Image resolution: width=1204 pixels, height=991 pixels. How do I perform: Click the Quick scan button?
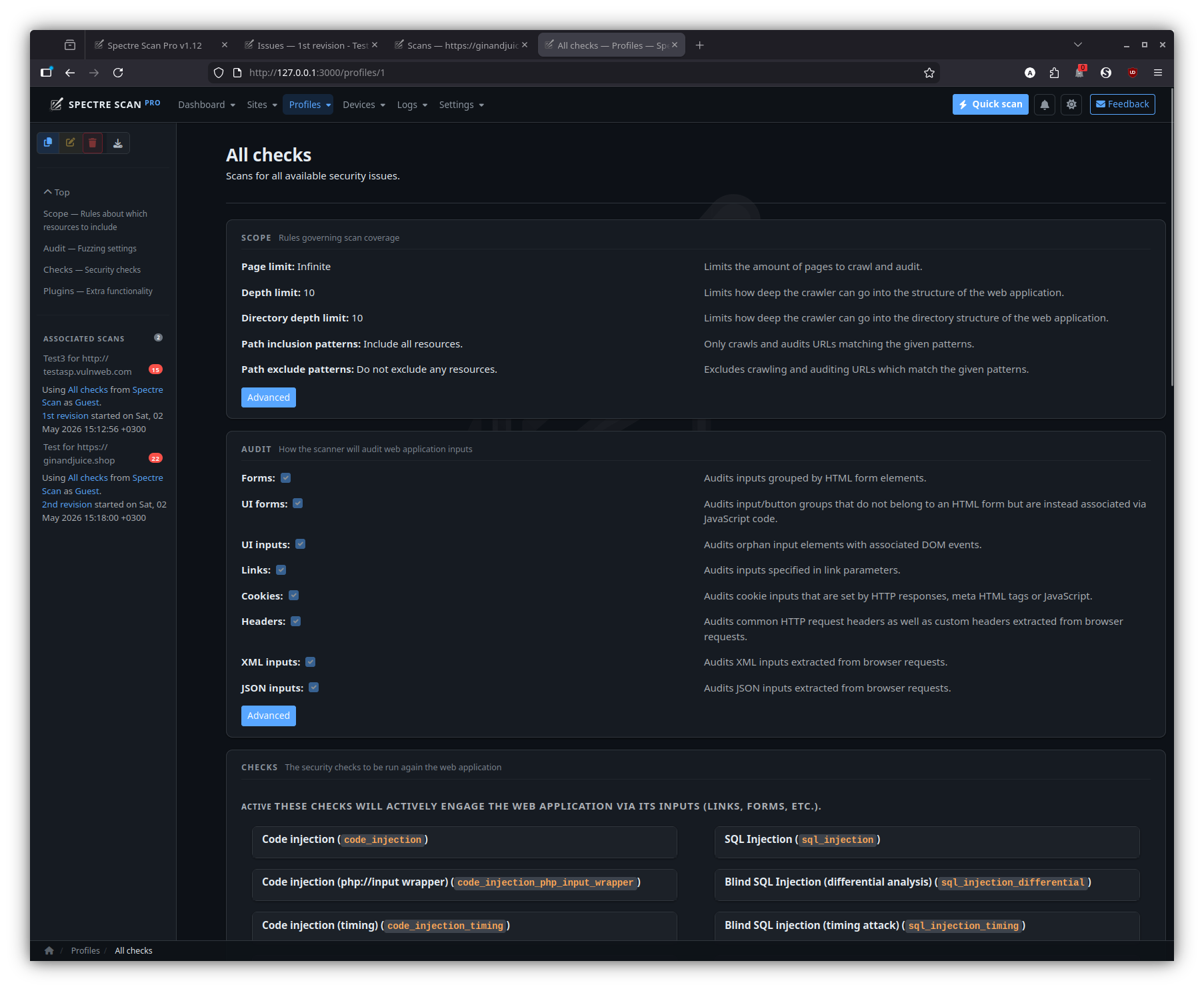(991, 104)
